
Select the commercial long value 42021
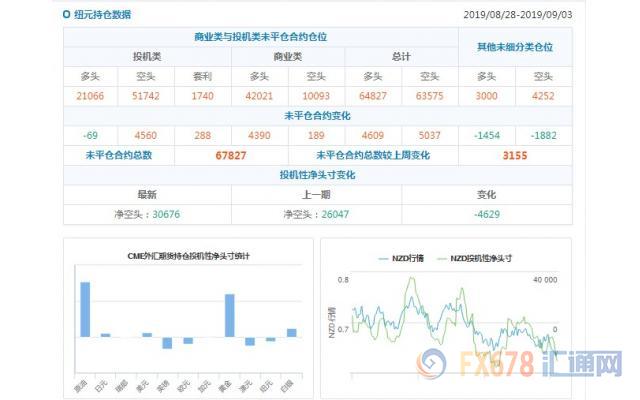tap(259, 96)
